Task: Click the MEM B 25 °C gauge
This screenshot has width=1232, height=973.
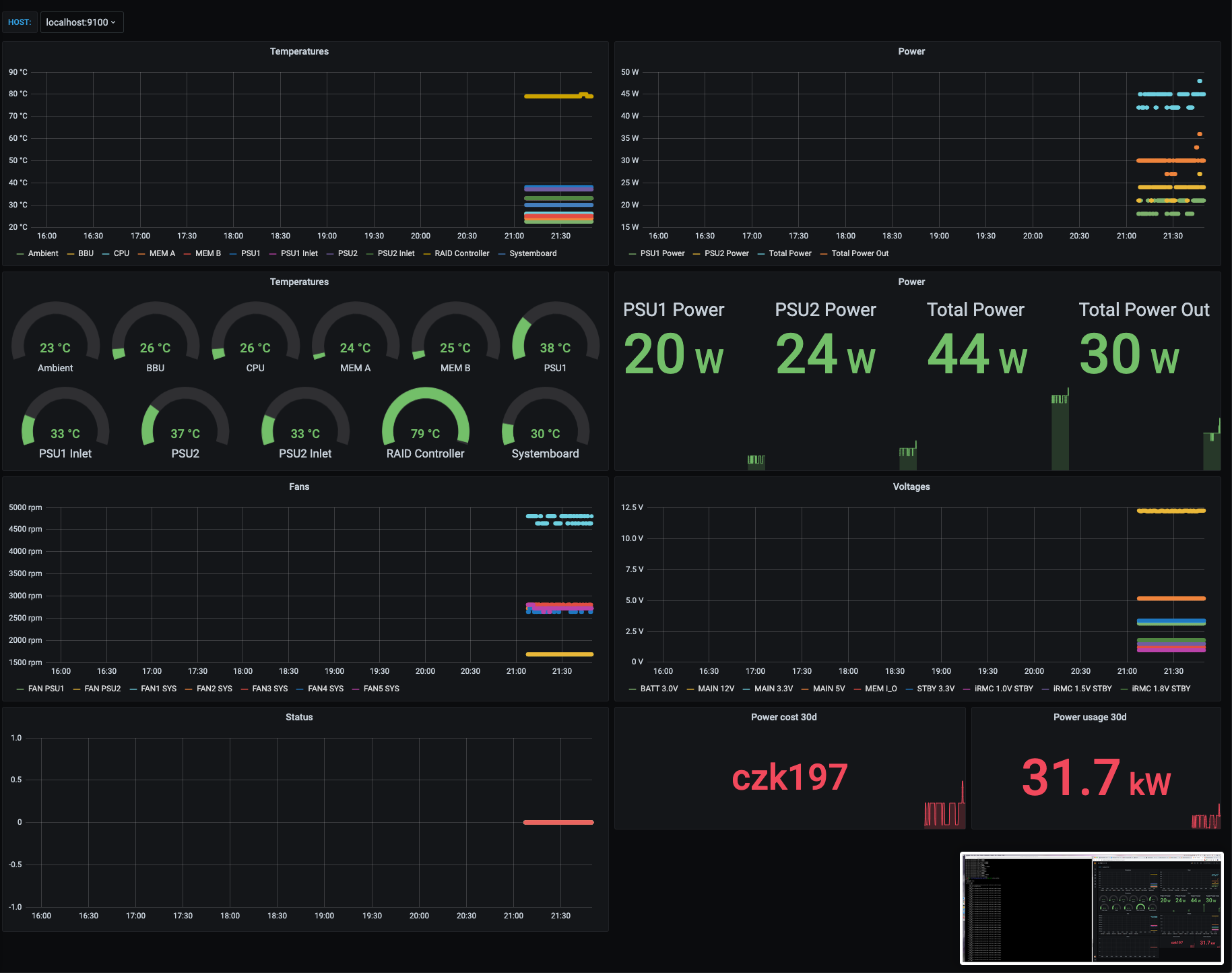Action: click(455, 337)
